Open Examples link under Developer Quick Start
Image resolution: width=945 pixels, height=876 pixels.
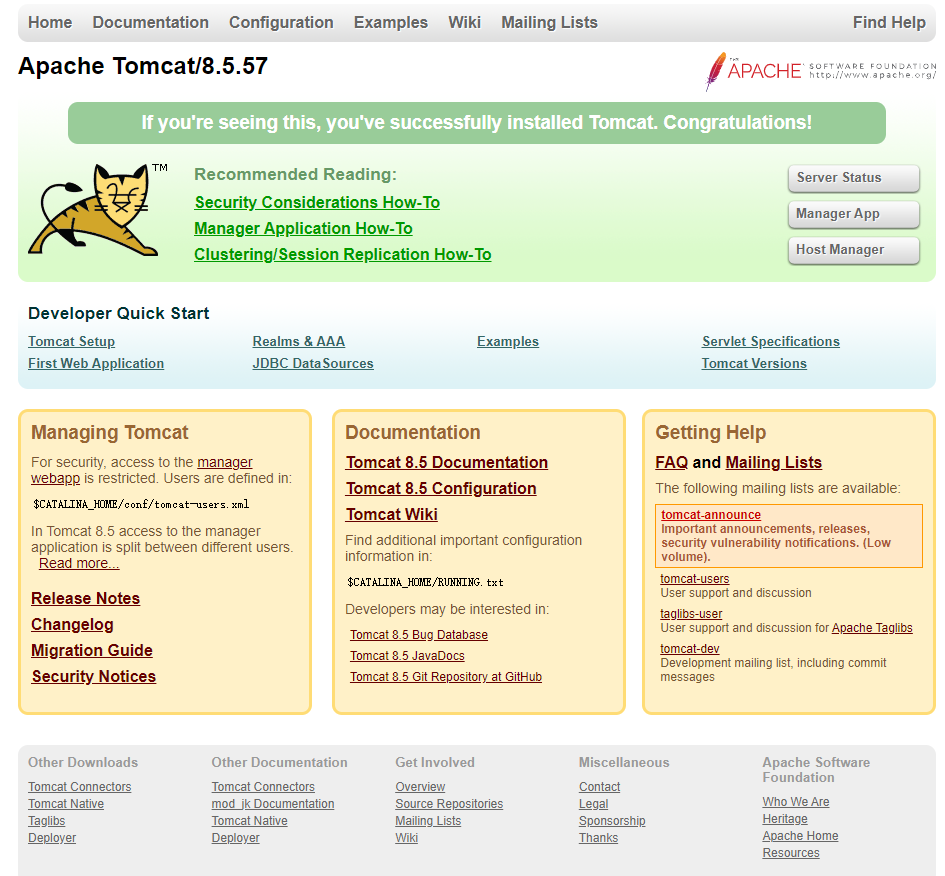507,342
